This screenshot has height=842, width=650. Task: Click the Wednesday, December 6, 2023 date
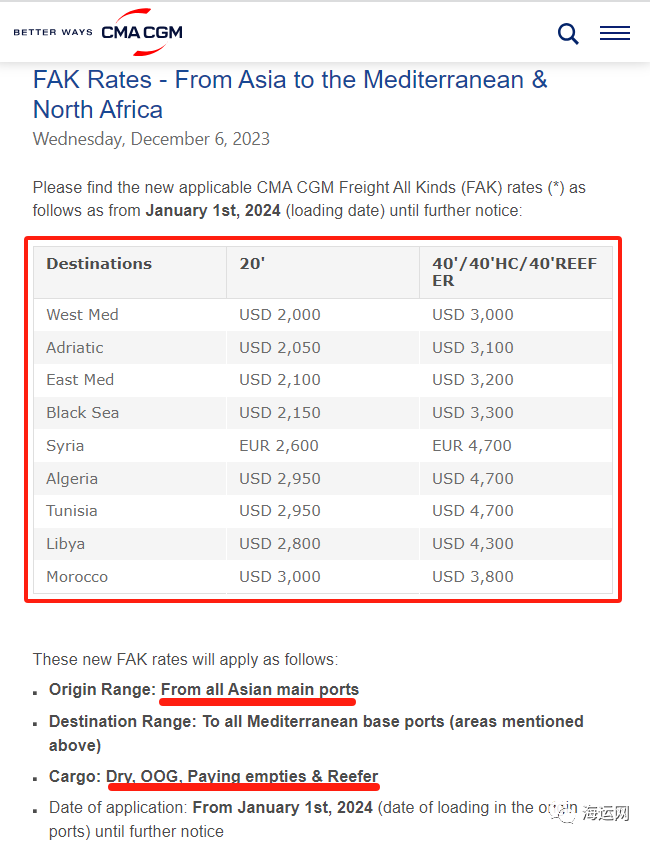pos(151,139)
